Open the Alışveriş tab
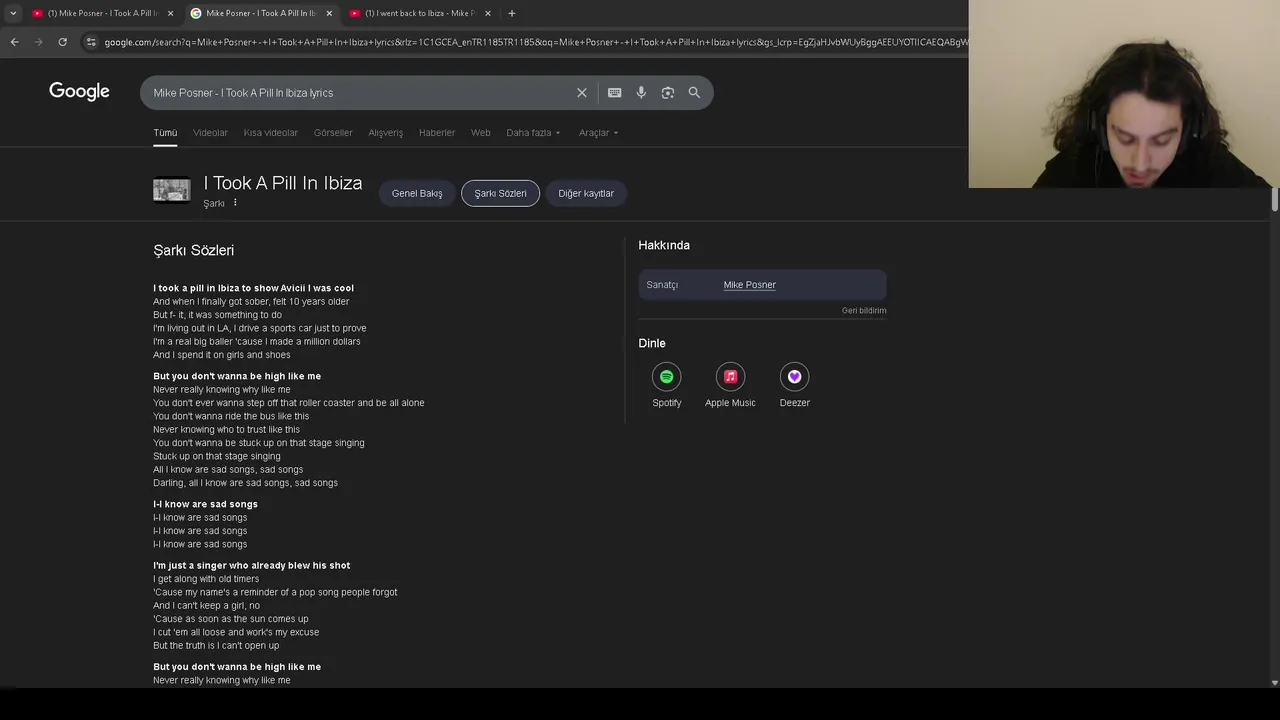This screenshot has width=1280, height=720. pos(386,132)
